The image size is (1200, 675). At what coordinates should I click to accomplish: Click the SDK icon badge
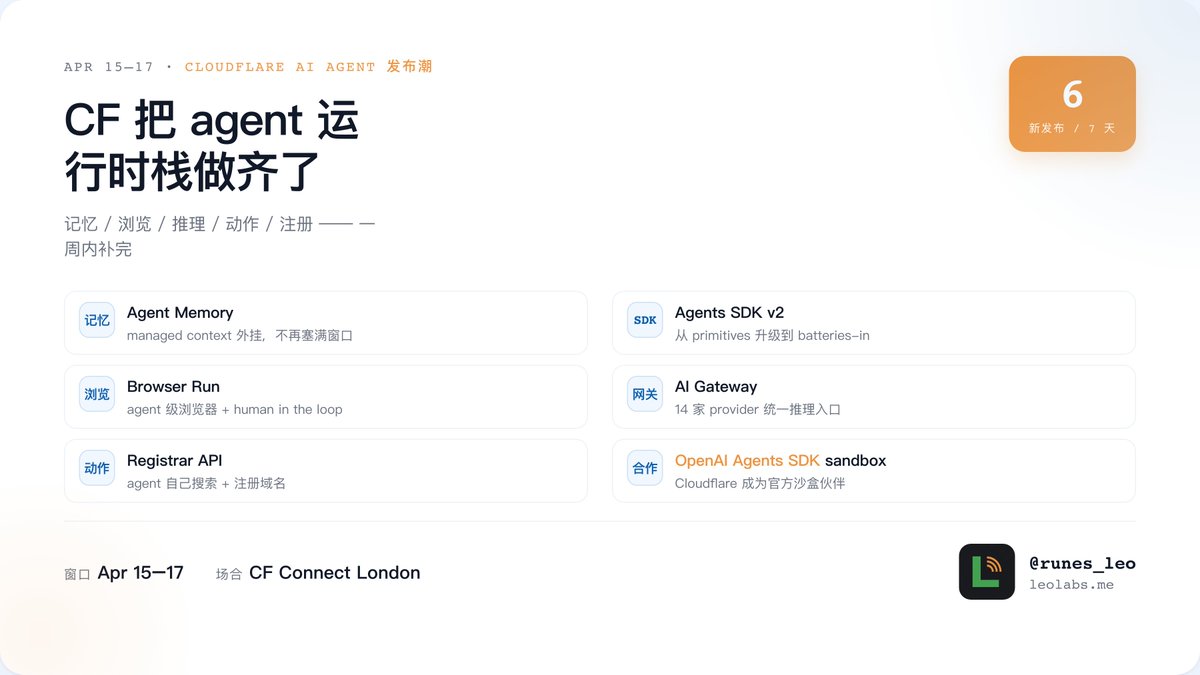645,321
